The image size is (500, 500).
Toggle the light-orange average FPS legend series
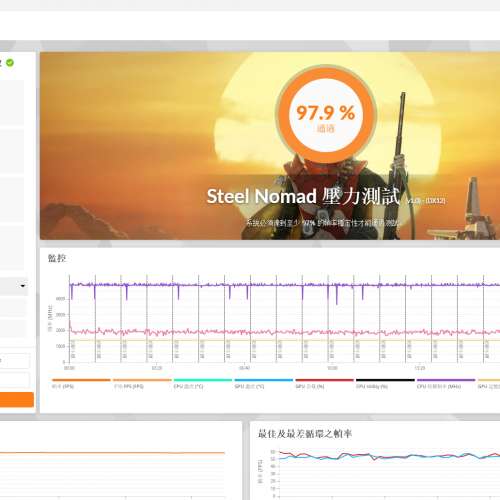click(x=142, y=383)
